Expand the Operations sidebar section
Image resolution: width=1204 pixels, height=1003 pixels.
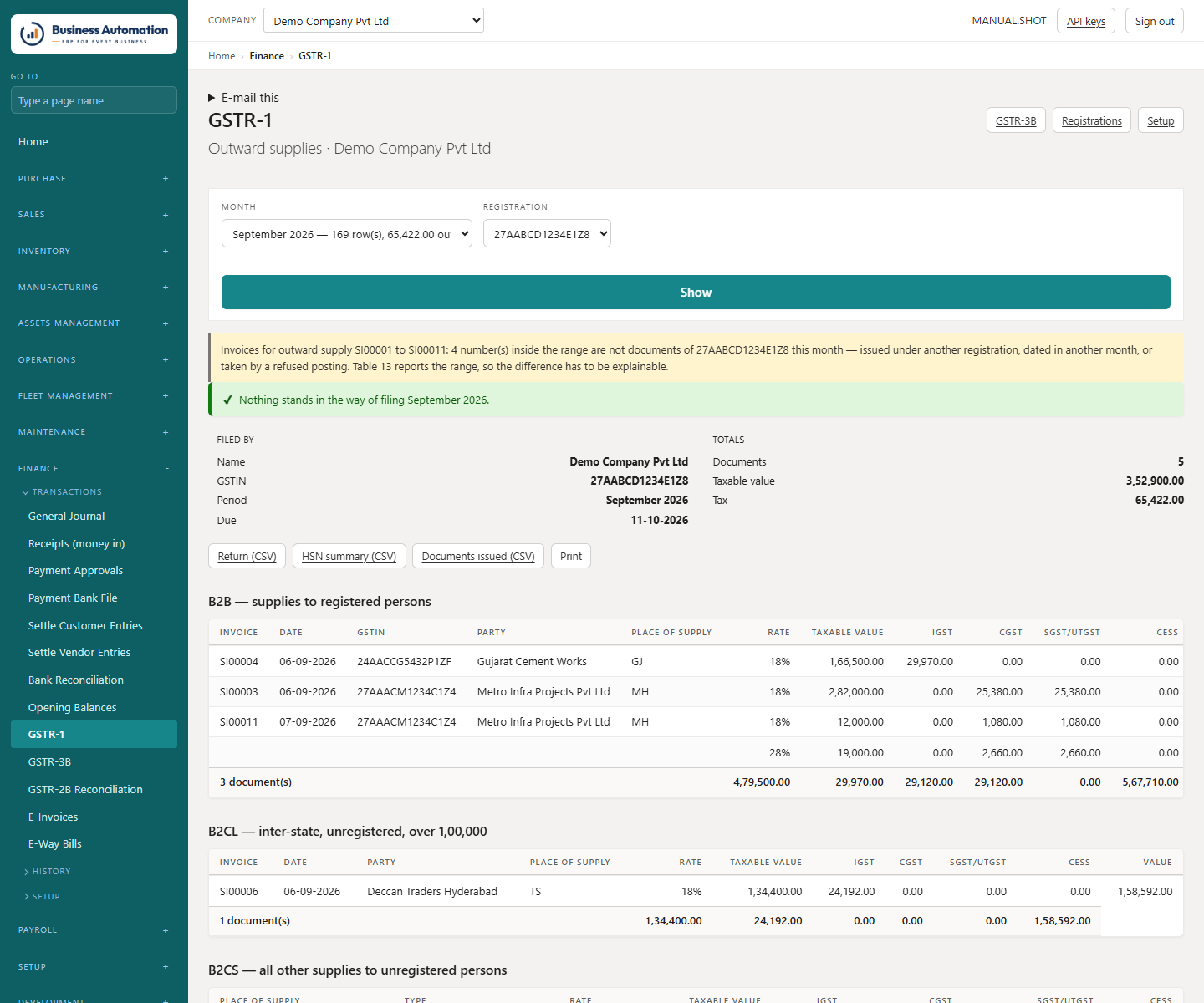coord(94,360)
